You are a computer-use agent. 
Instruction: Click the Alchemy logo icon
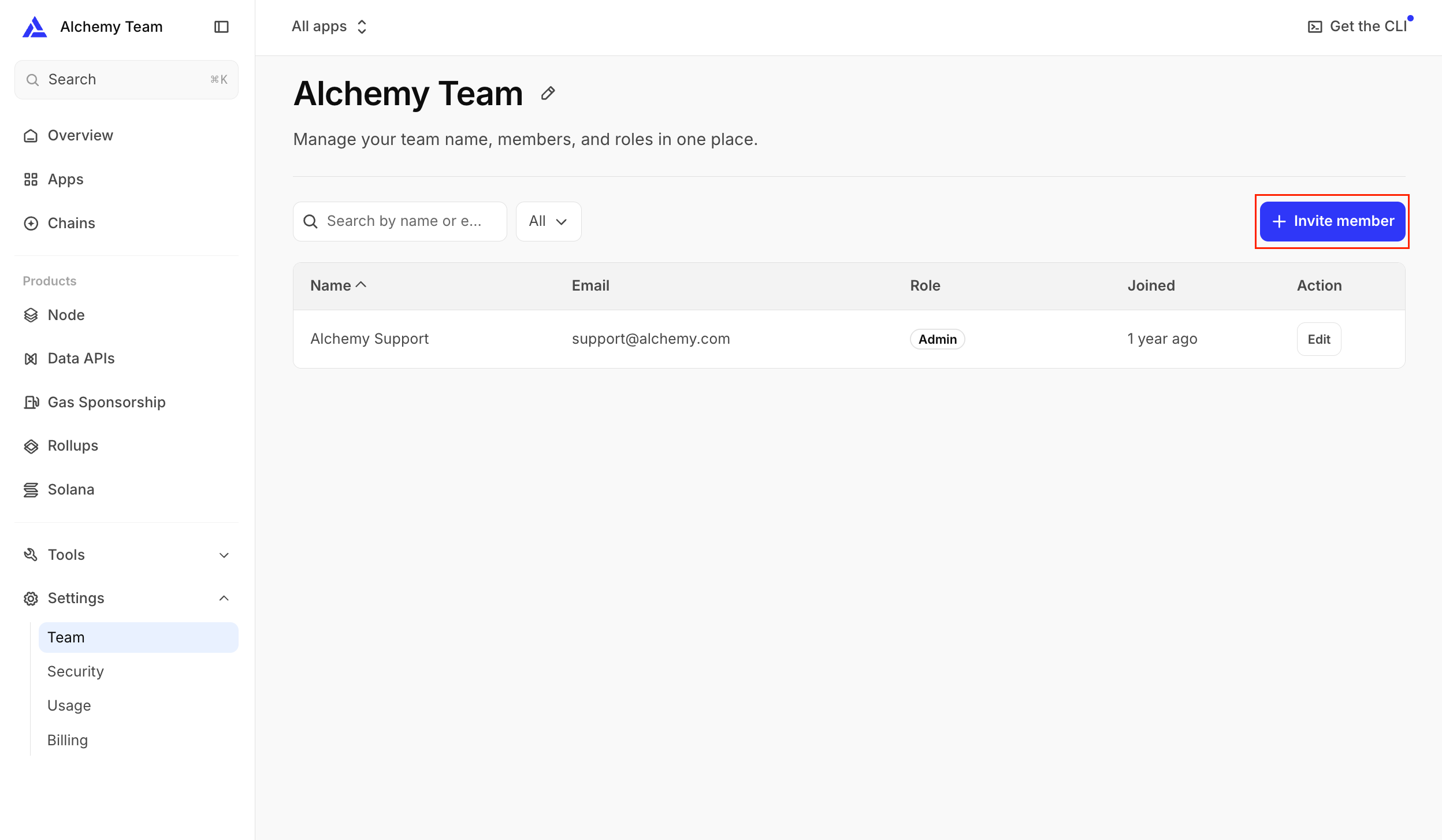35,27
